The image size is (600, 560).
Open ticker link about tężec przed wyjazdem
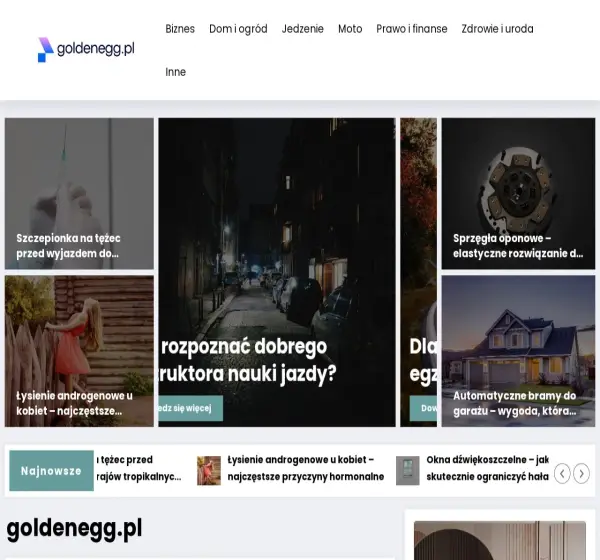point(139,468)
